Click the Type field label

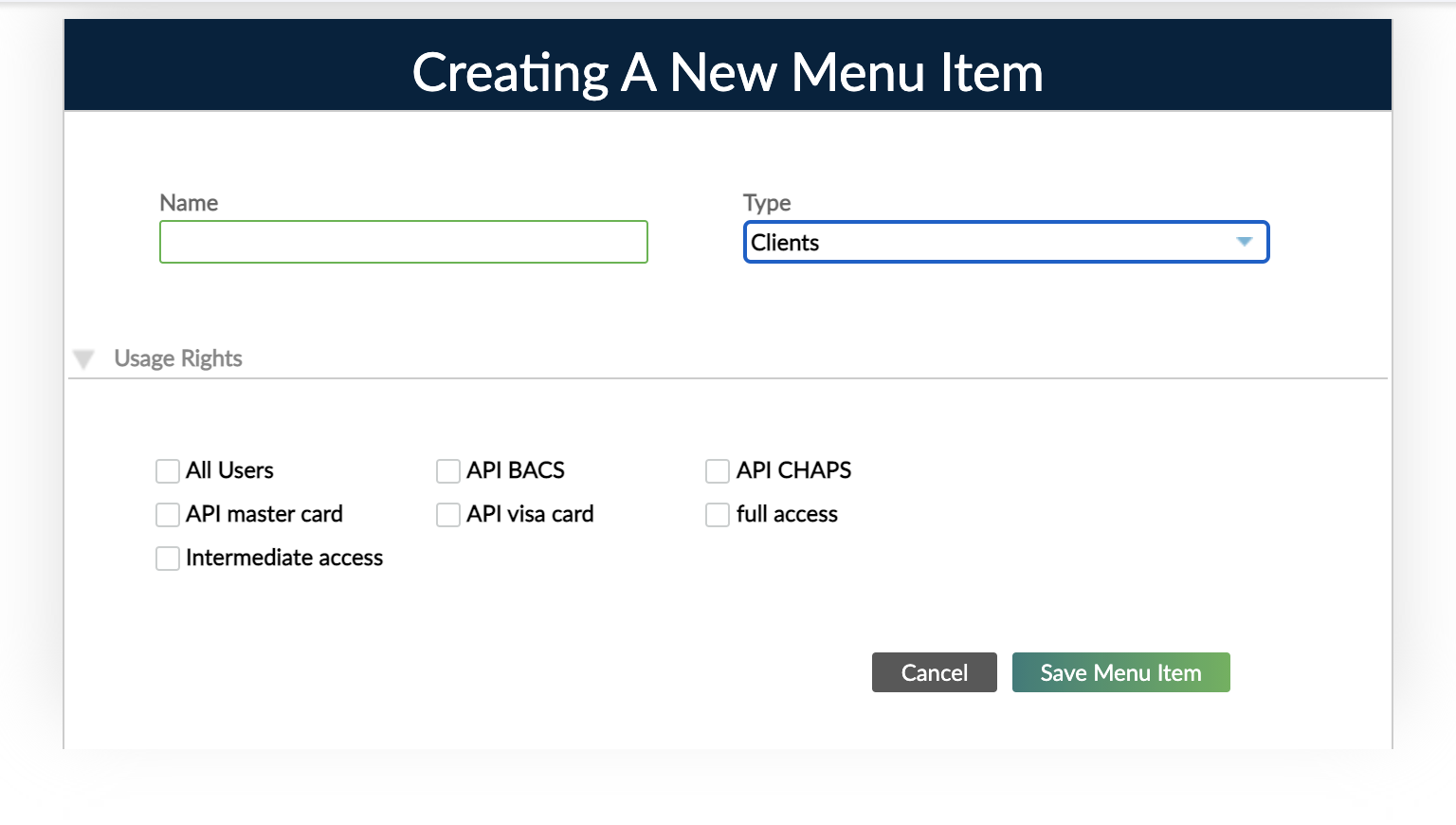click(x=767, y=202)
